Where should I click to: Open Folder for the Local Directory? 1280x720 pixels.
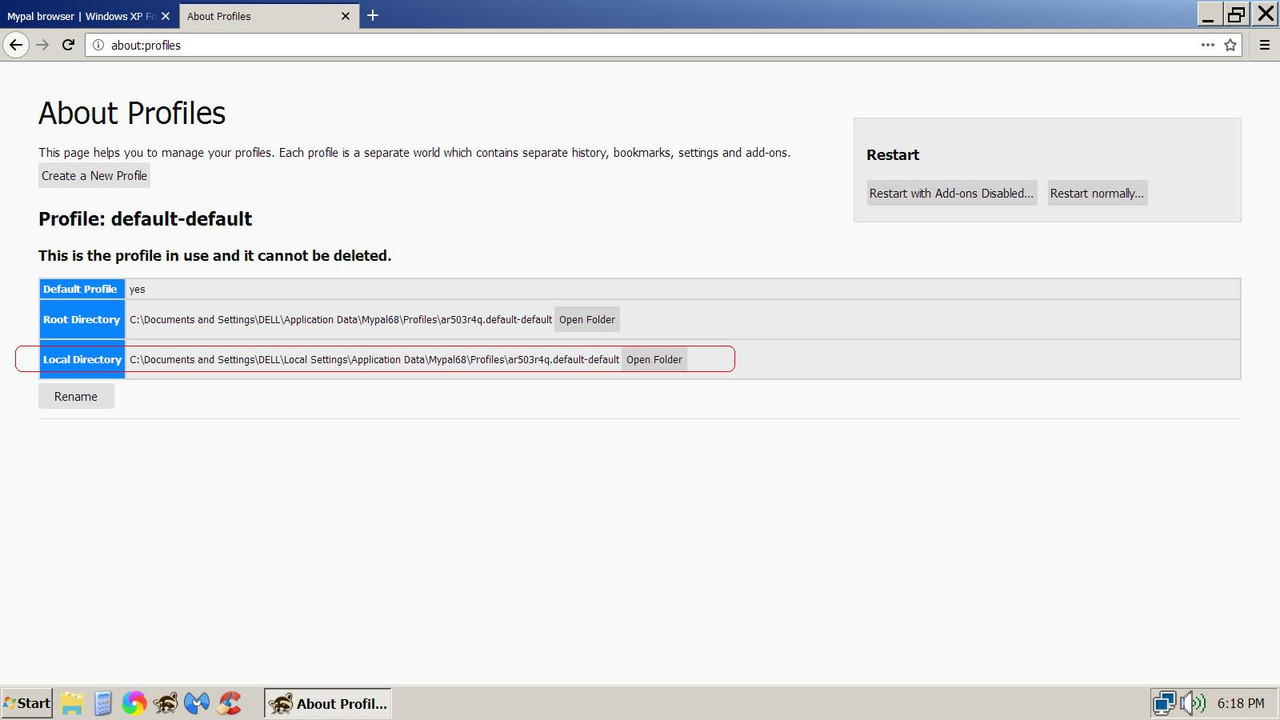(654, 360)
